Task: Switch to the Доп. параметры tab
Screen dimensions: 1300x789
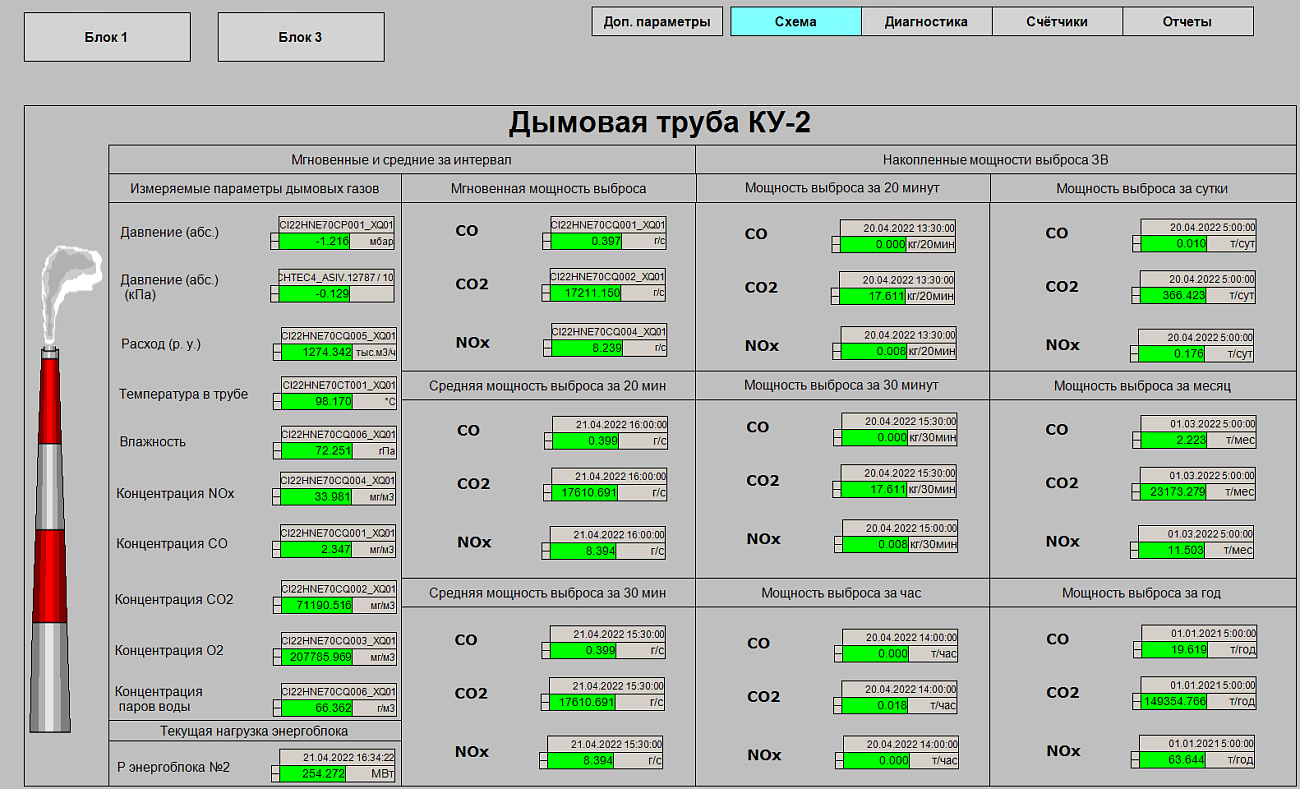Action: (x=657, y=21)
